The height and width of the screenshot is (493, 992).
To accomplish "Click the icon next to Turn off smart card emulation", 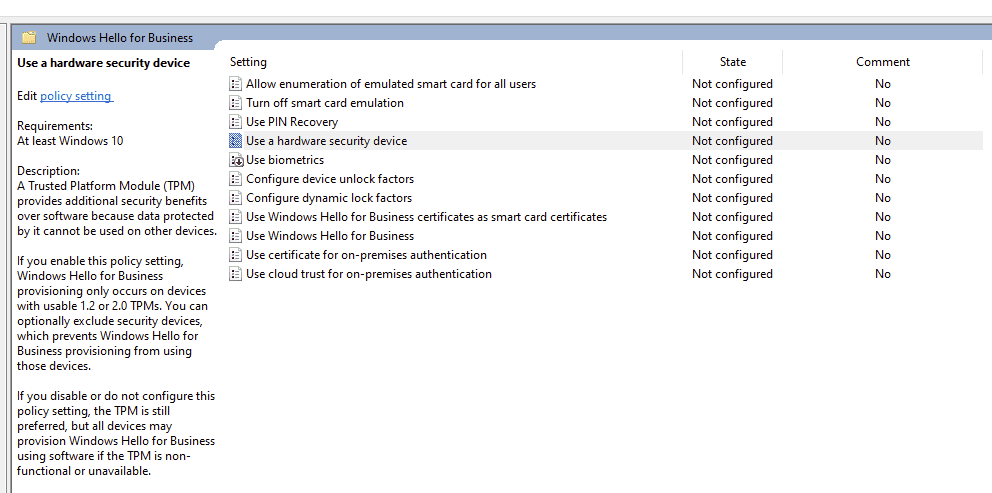I will [x=236, y=103].
